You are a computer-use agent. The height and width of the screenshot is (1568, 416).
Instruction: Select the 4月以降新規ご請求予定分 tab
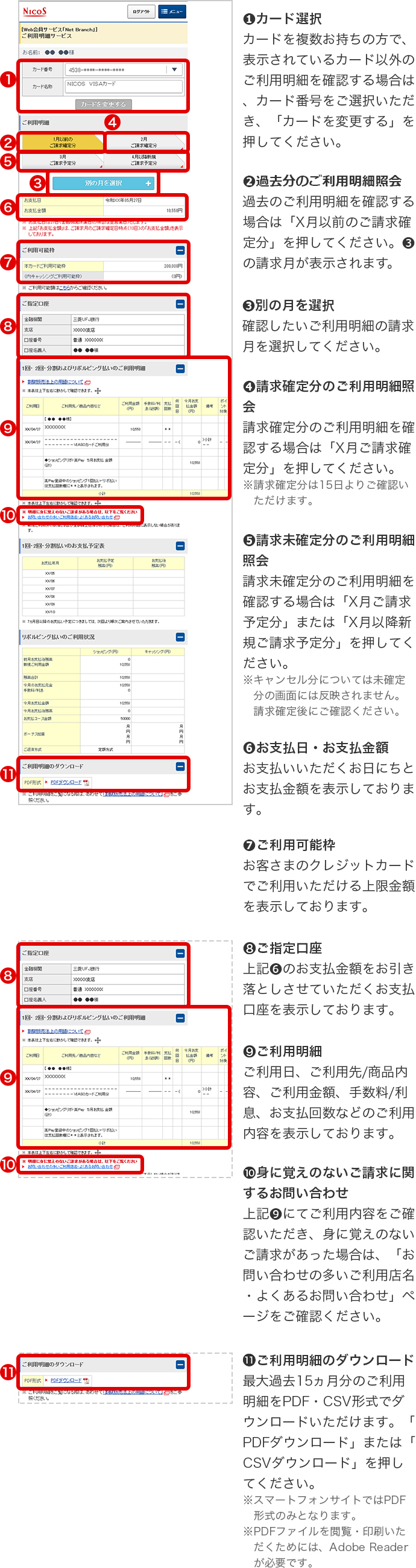145,161
